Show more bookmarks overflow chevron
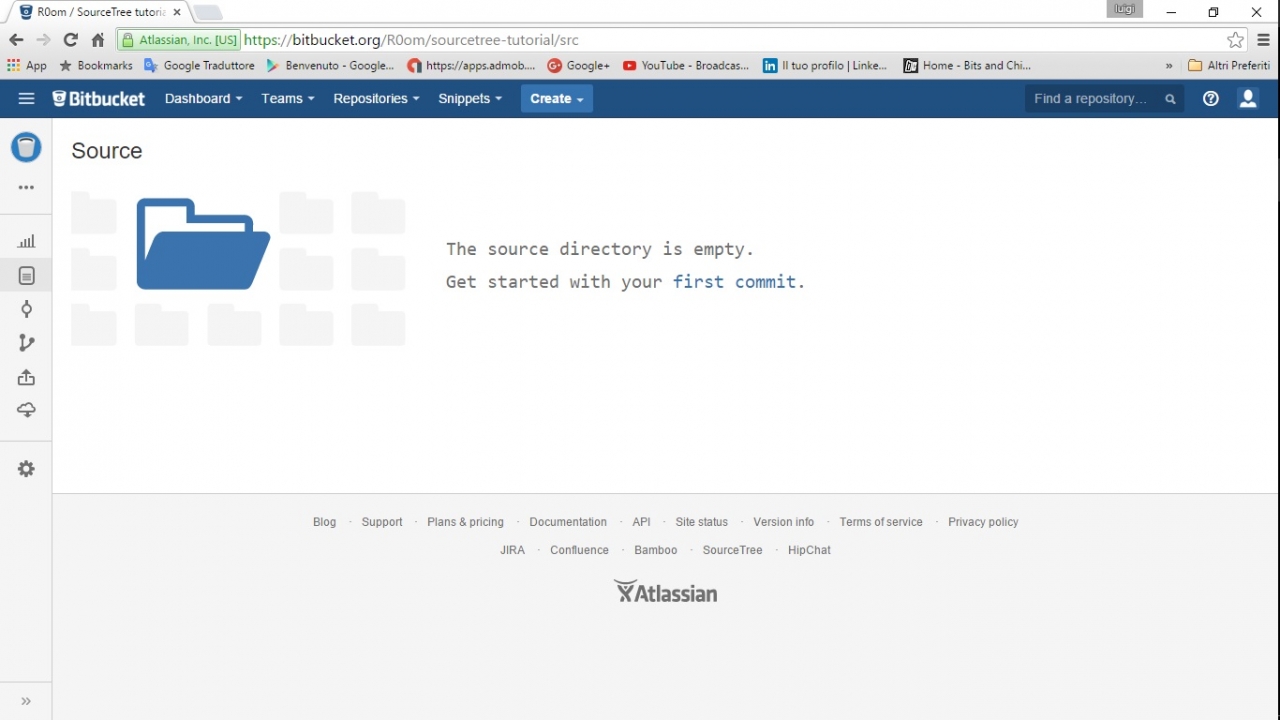 point(1169,65)
